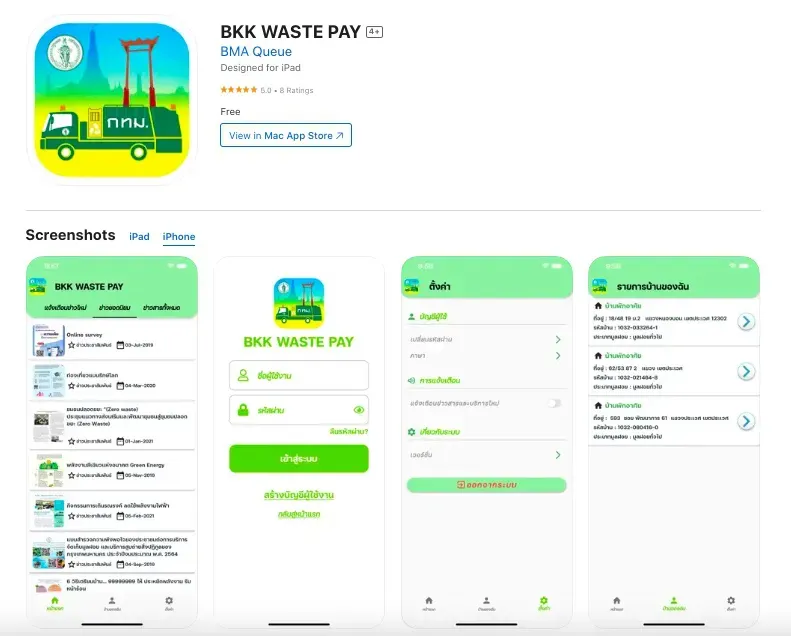Viewport: 791px width, 636px height.
Task: Click the green gear icon in the settings screenshot
Action: [543, 600]
